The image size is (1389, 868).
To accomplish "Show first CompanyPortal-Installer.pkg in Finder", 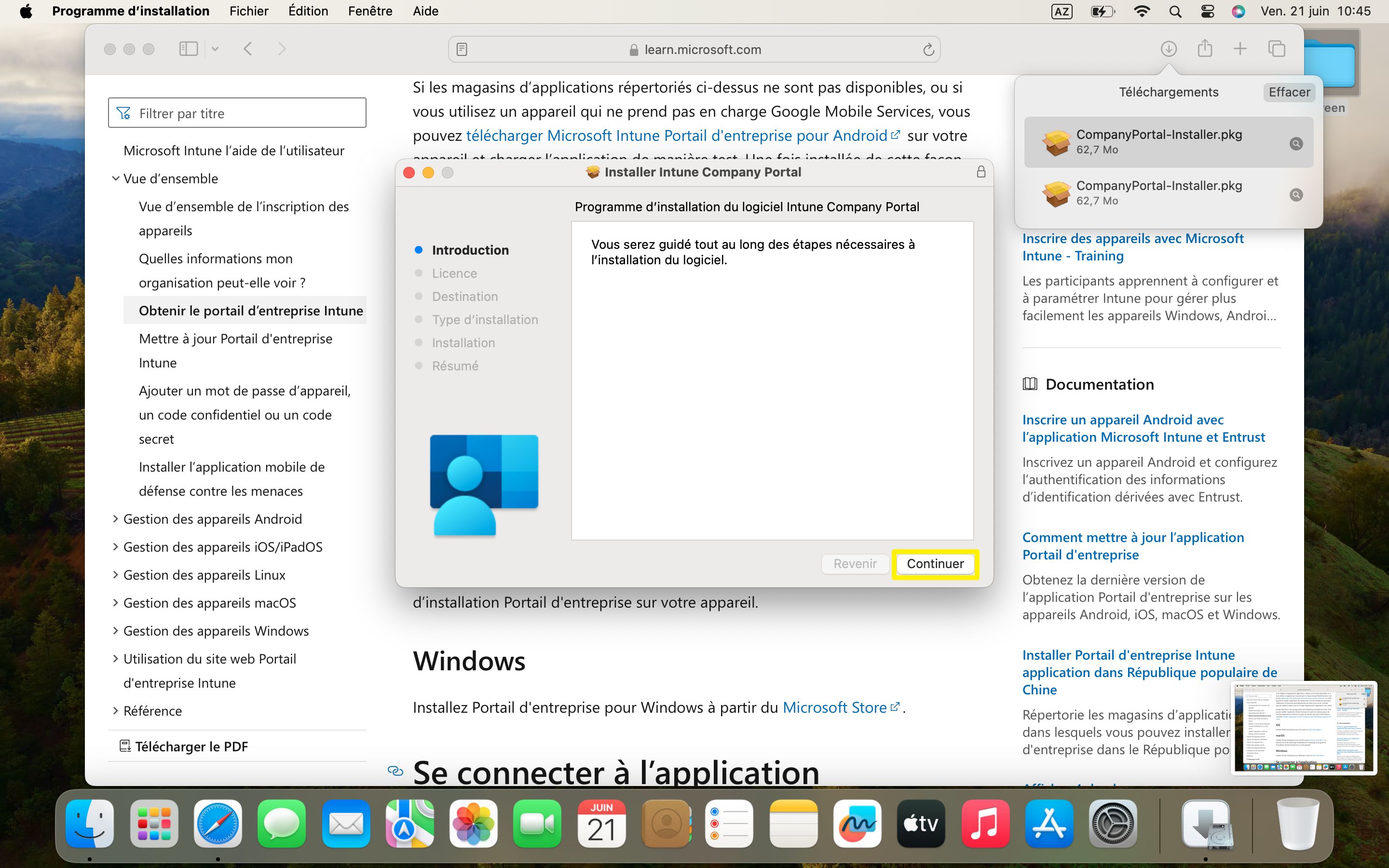I will (1296, 144).
